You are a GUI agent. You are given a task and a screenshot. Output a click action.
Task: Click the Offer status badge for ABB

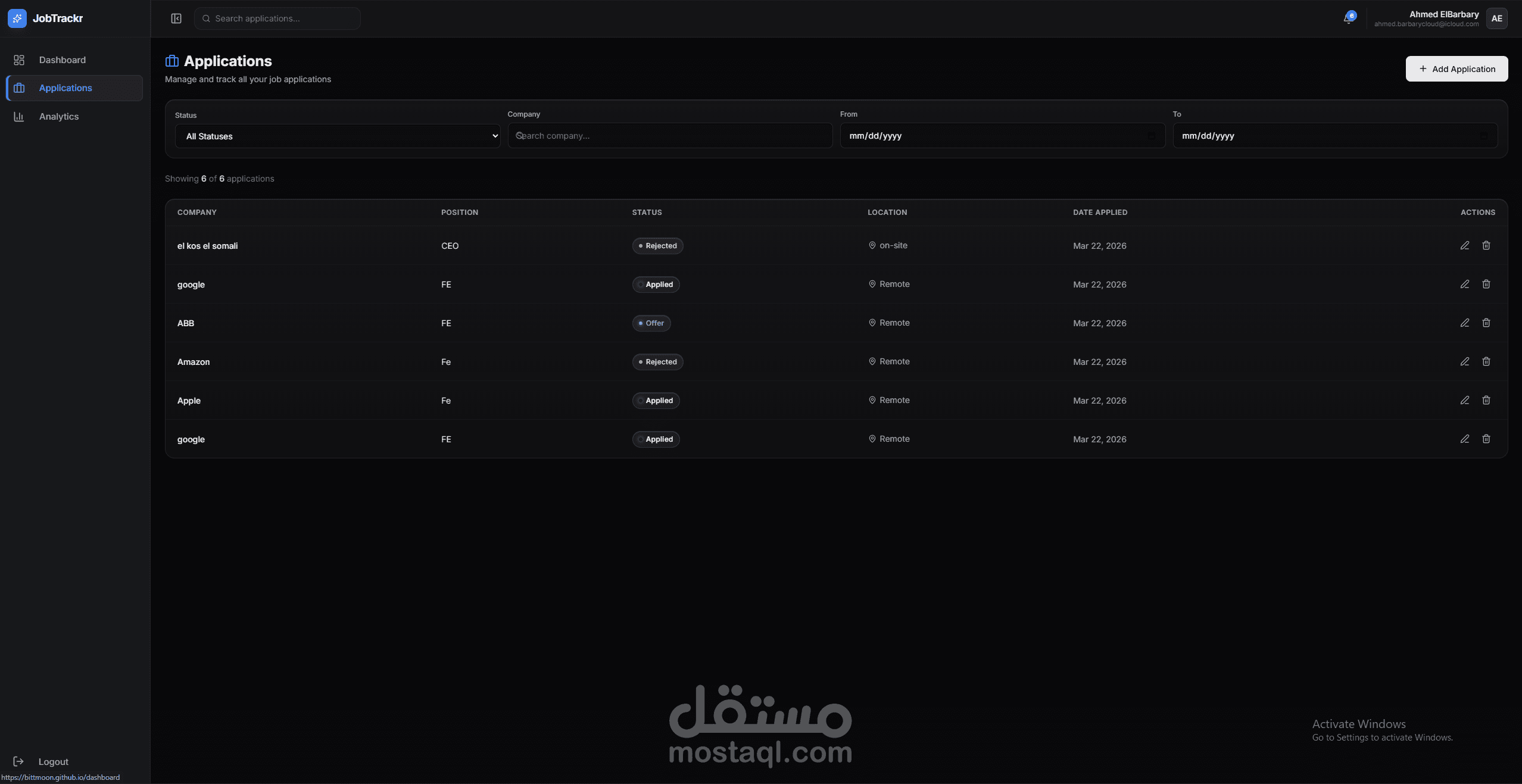point(651,323)
